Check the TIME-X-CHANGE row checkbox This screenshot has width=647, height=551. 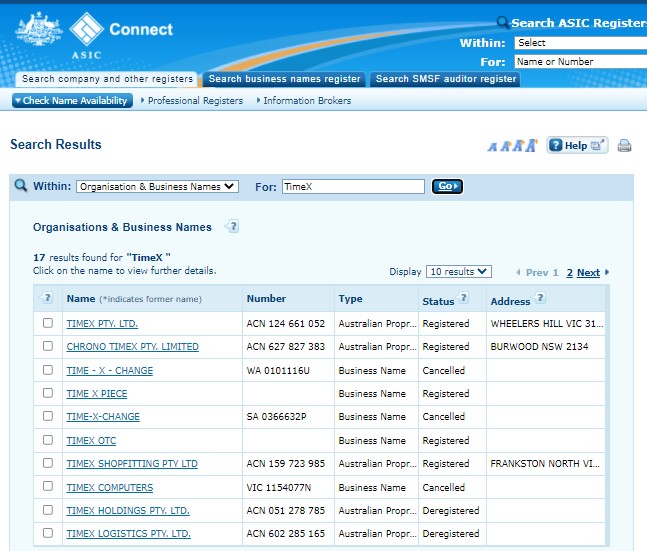click(x=48, y=416)
